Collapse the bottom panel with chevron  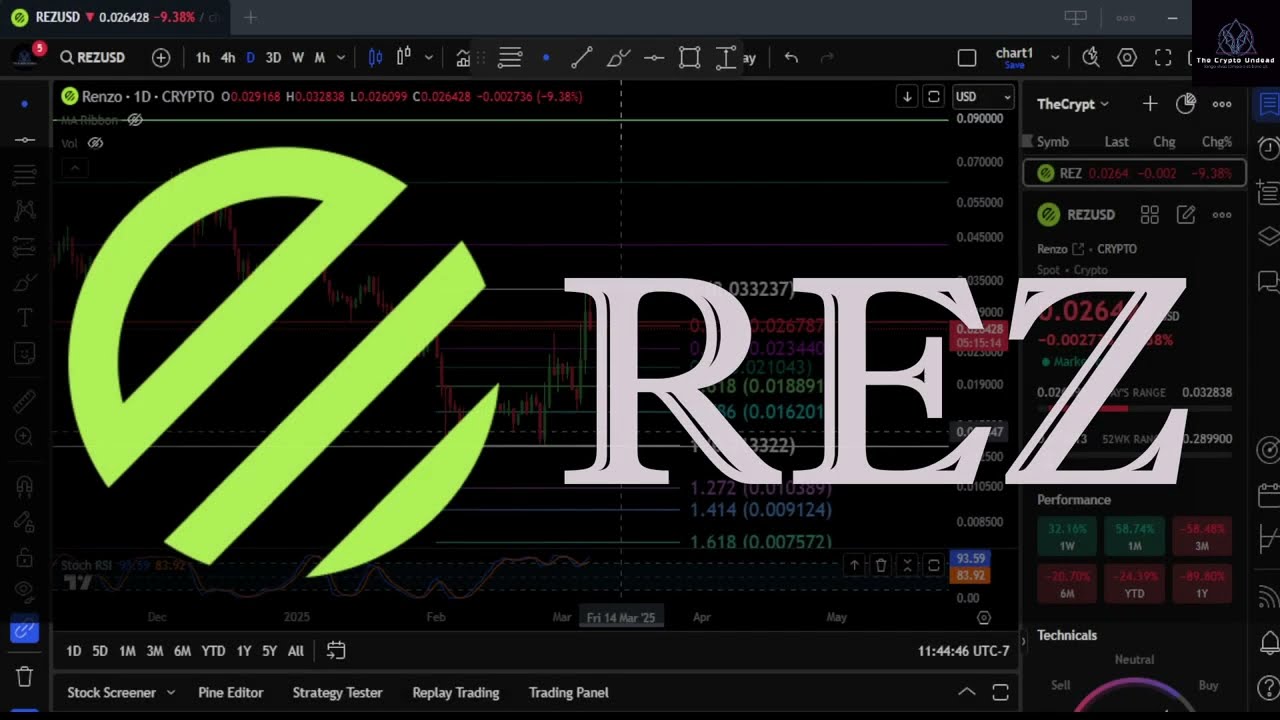967,692
